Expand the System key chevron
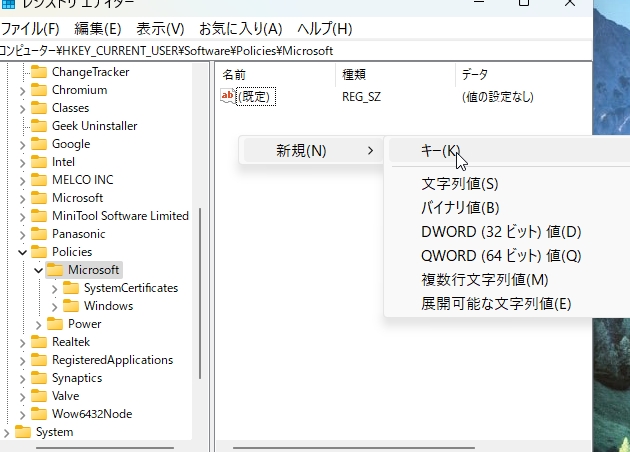The width and height of the screenshot is (630, 452). tap(6, 433)
